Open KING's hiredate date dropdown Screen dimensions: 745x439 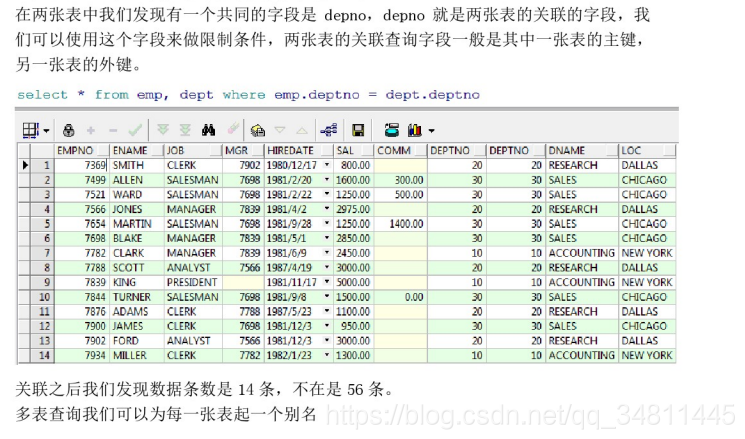(327, 282)
